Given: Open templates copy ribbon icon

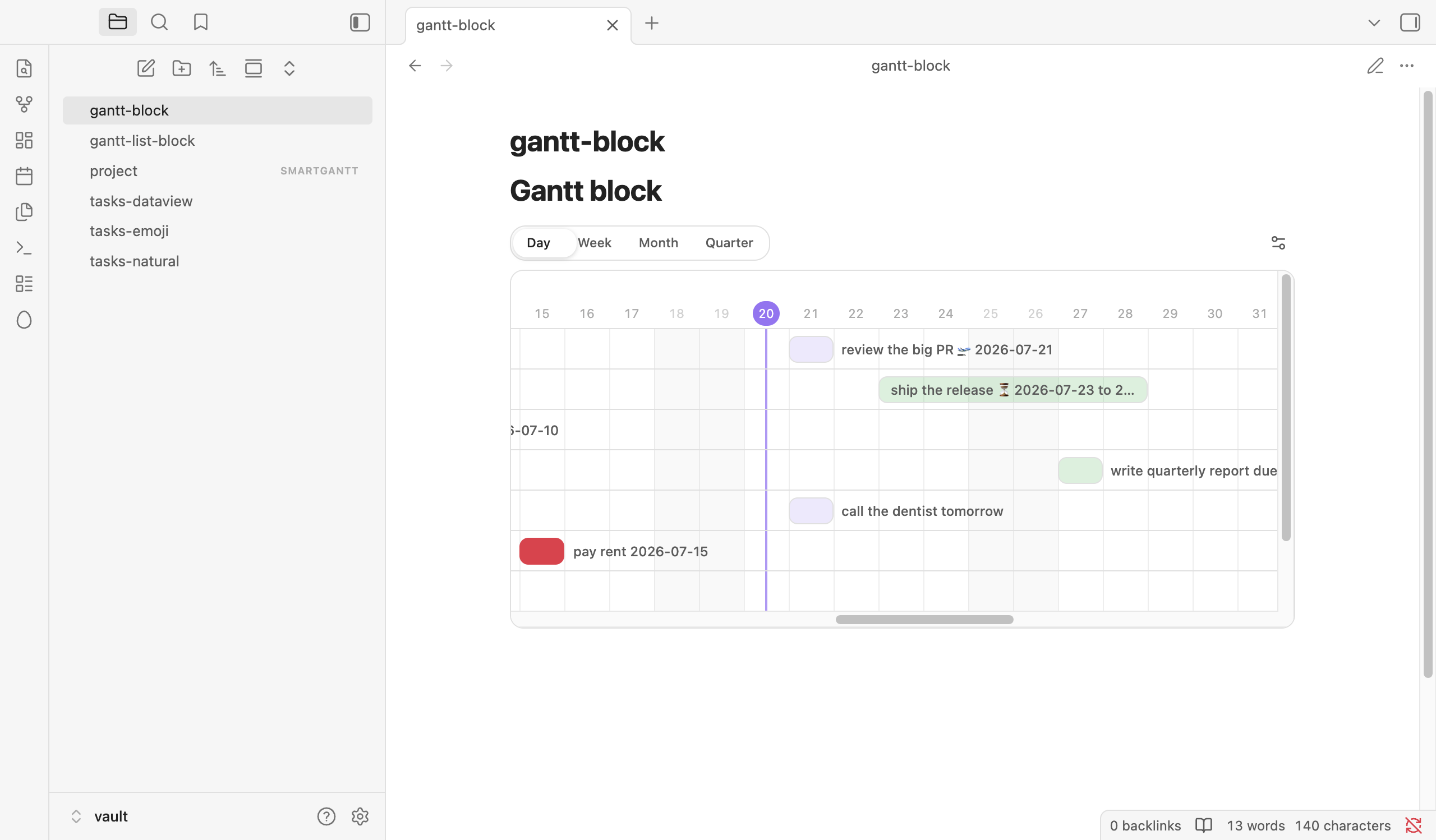Looking at the screenshot, I should click(24, 212).
